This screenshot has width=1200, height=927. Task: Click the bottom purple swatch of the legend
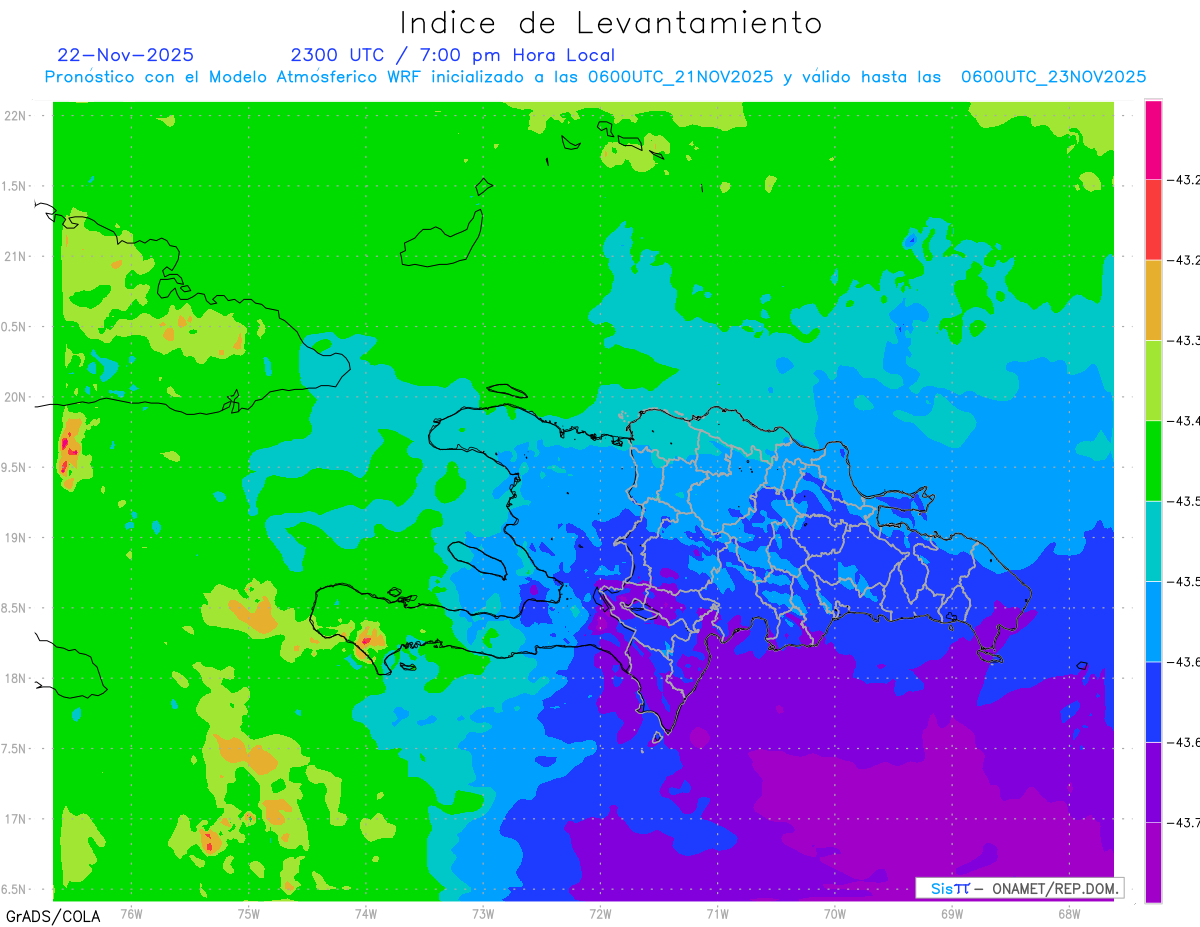click(x=1153, y=862)
